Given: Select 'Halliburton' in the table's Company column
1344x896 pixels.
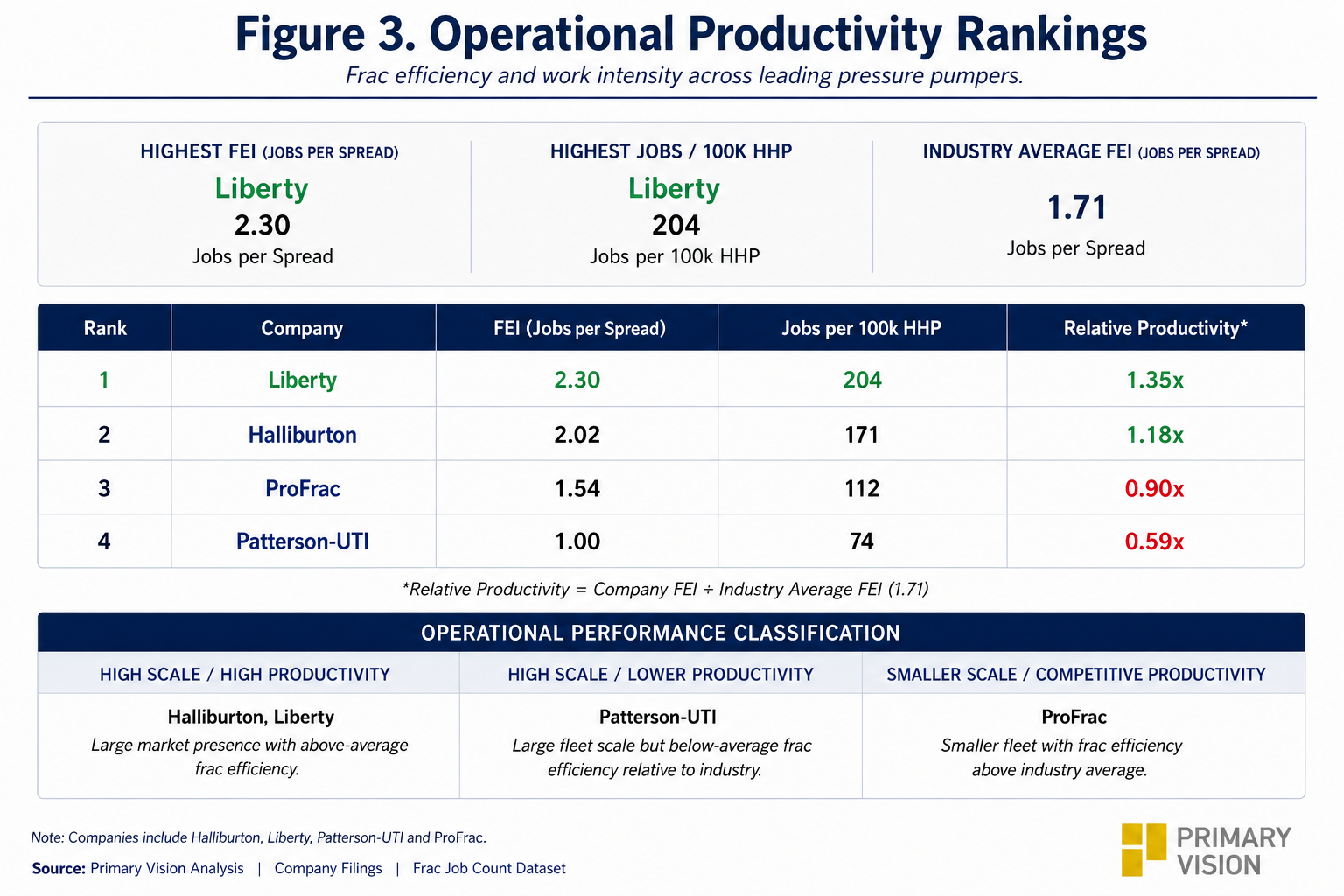Looking at the screenshot, I should click(302, 435).
